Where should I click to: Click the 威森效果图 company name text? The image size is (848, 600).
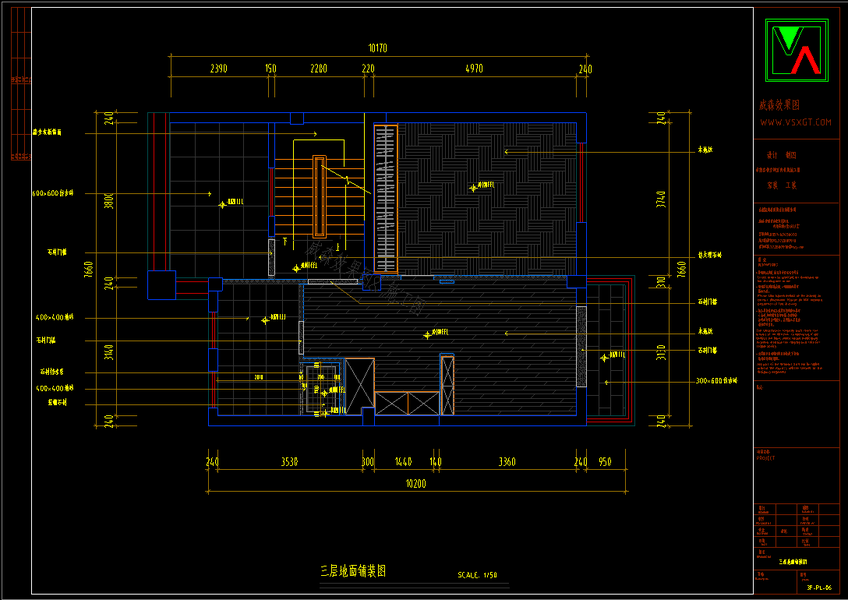click(779, 106)
